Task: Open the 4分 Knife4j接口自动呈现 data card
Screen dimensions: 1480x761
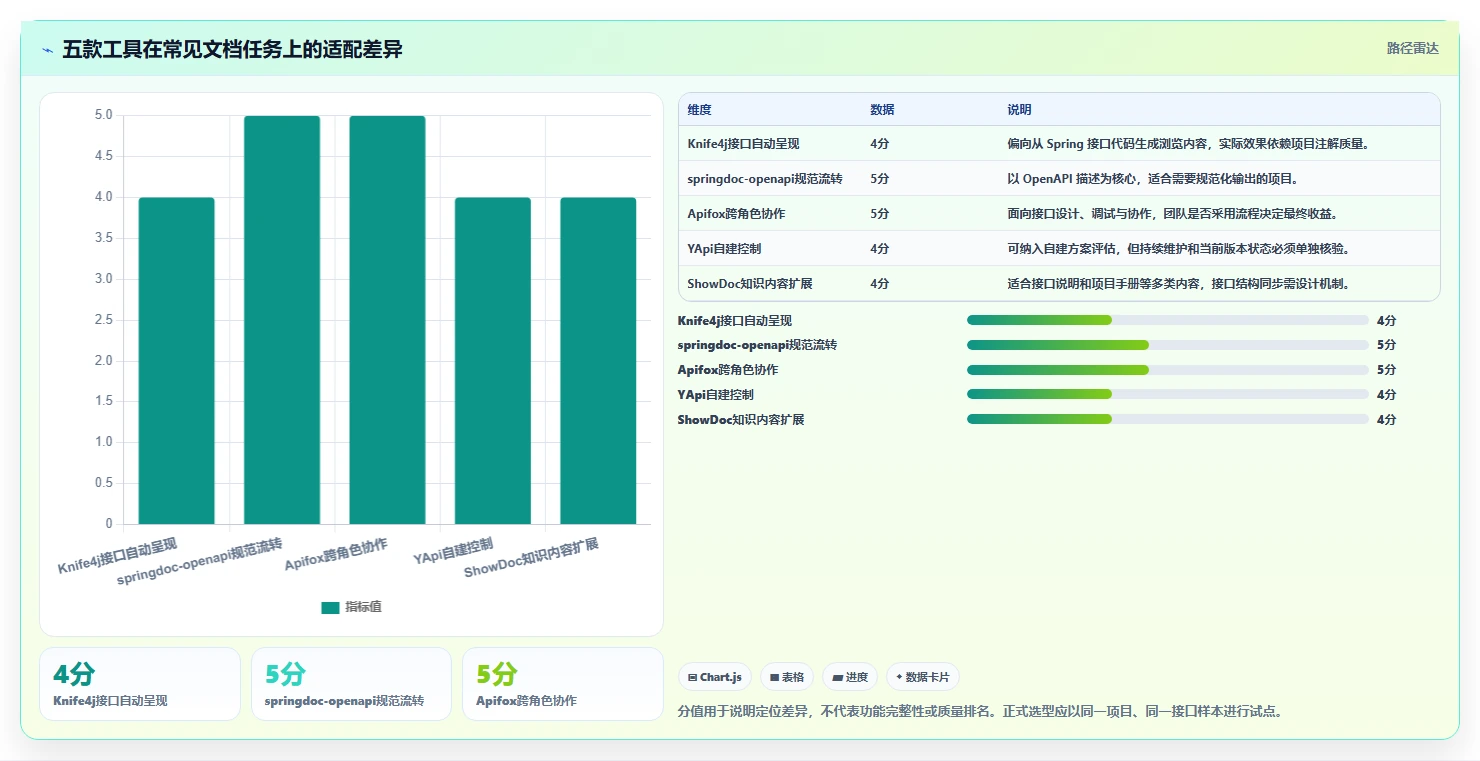Action: (x=140, y=684)
